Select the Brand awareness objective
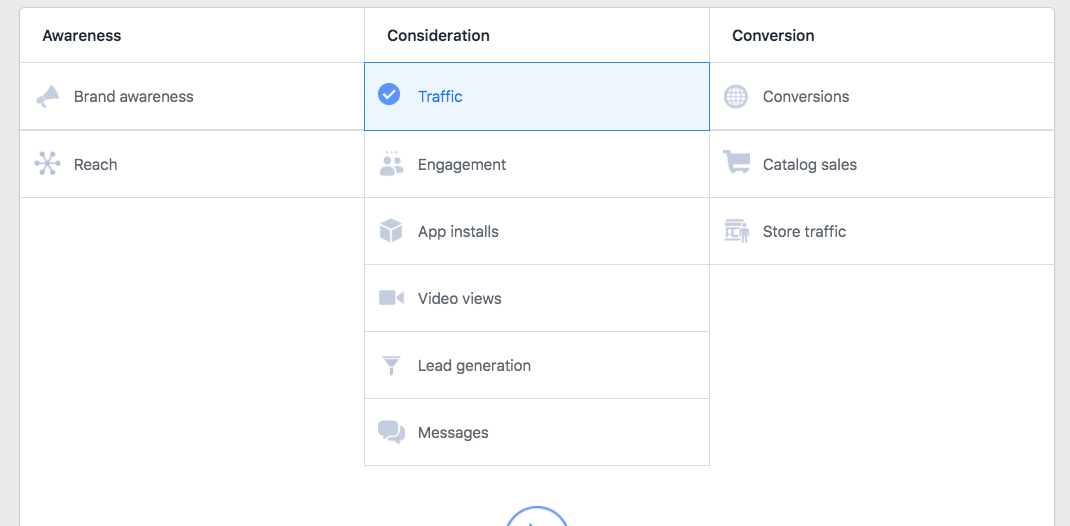1070x526 pixels. coord(133,97)
